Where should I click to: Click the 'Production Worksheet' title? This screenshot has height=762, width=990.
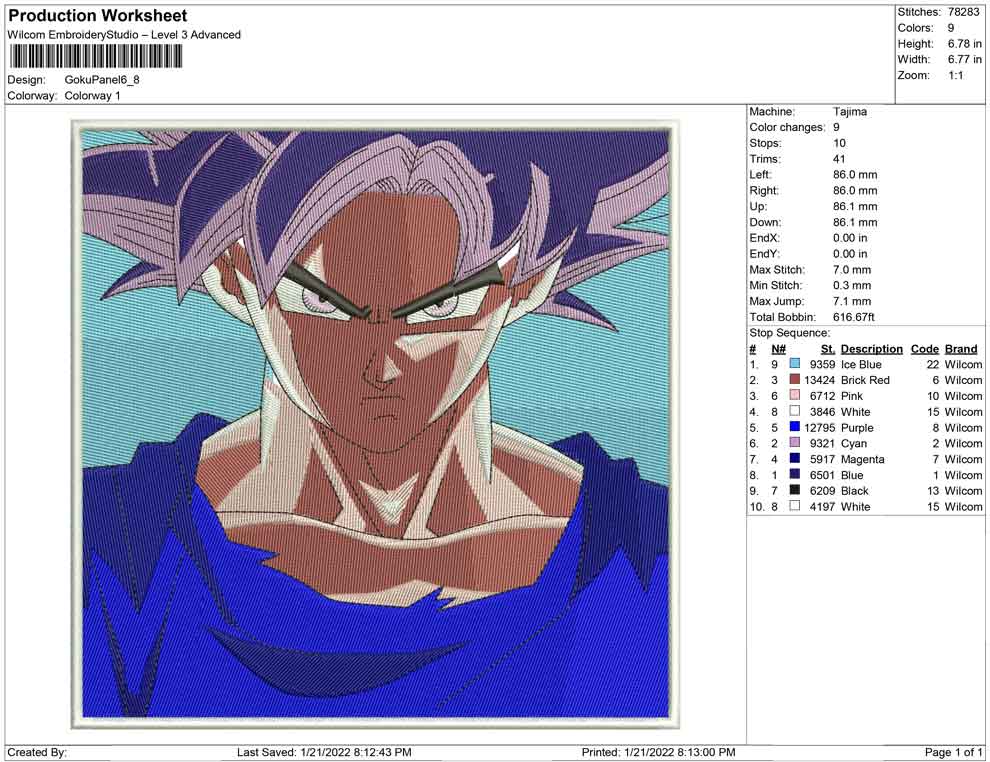[98, 16]
